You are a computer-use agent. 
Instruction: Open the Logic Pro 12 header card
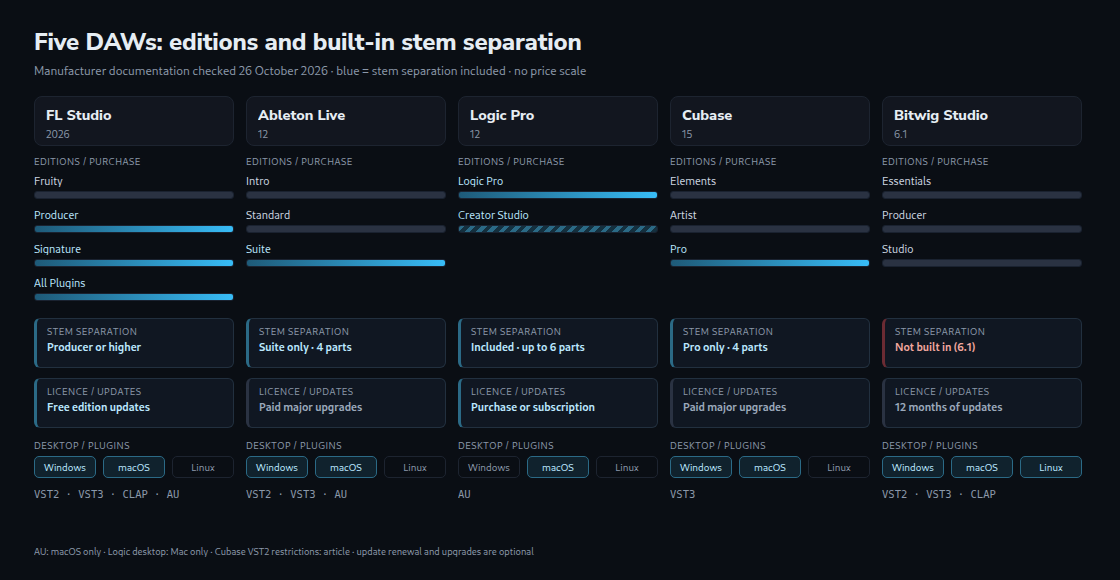point(558,121)
